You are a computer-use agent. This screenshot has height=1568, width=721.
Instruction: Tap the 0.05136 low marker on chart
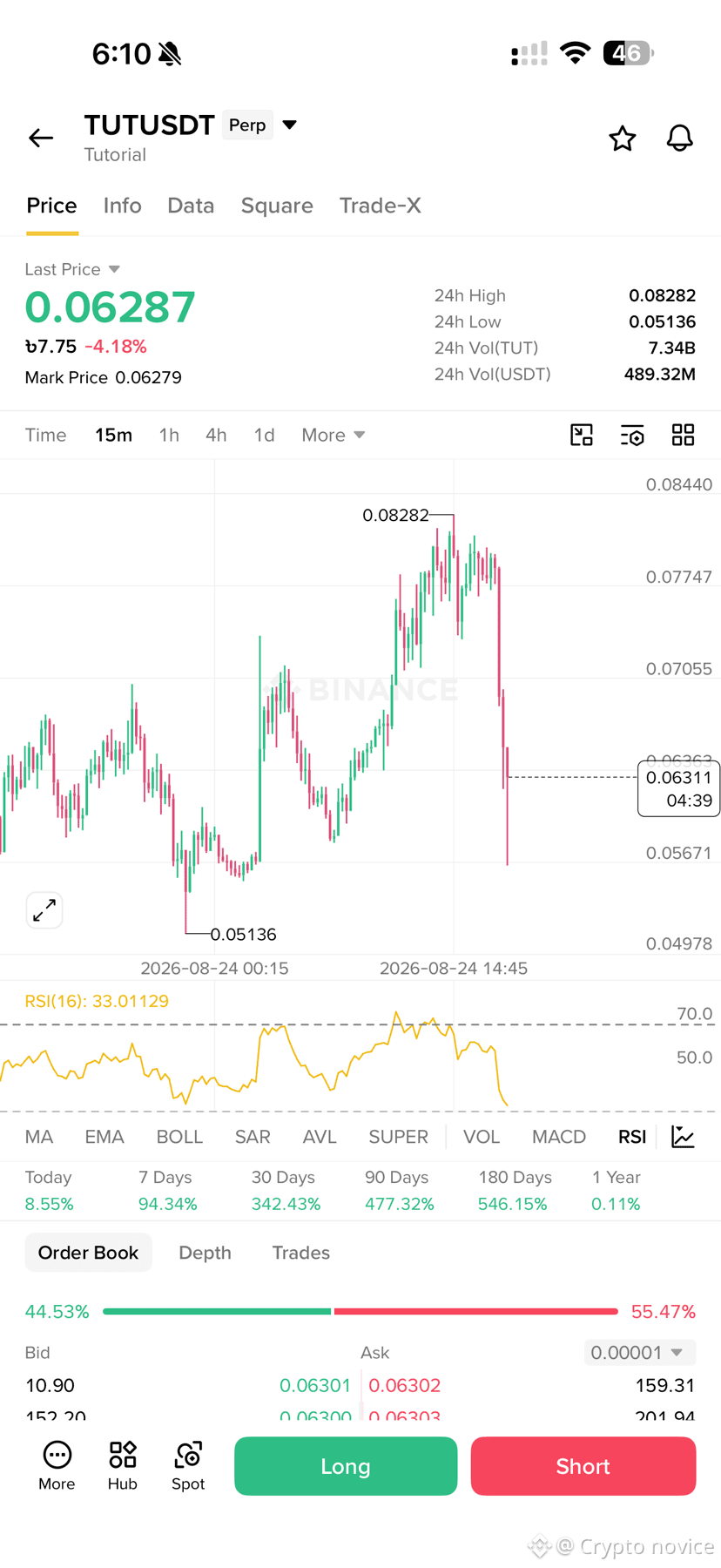pyautogui.click(x=244, y=934)
